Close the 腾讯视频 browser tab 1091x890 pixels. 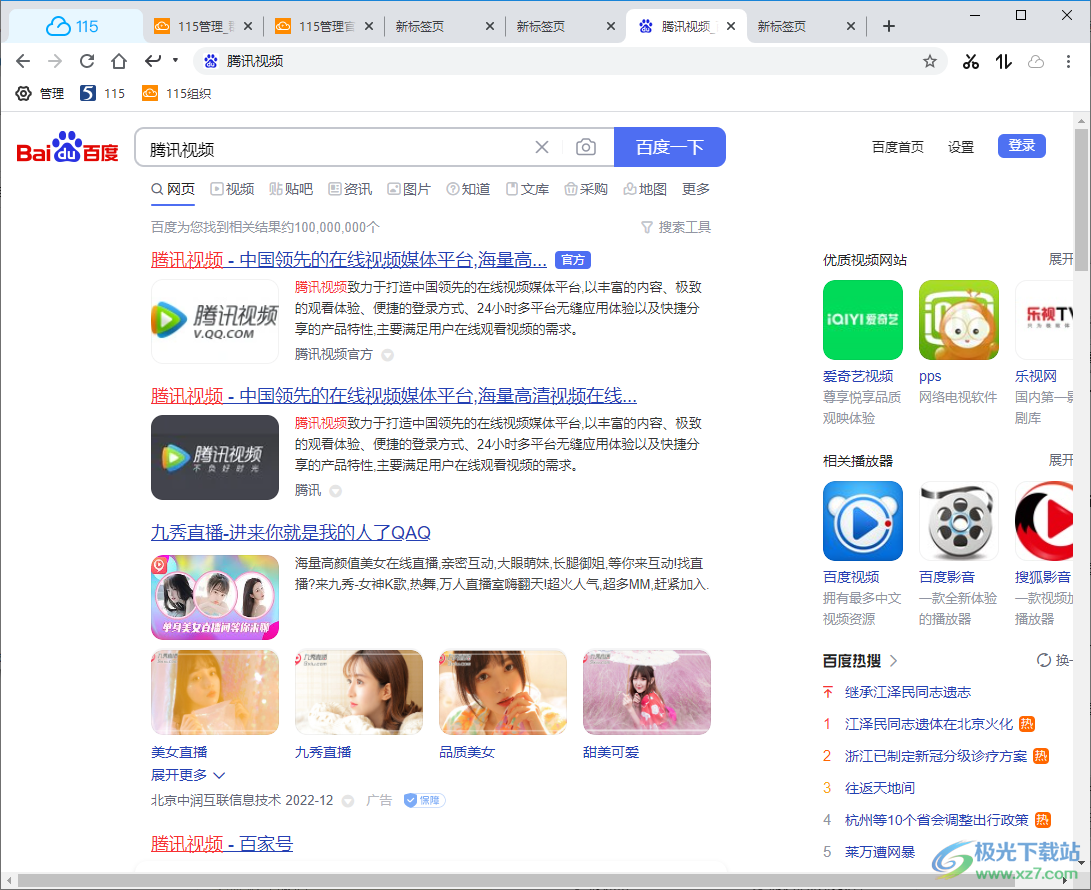click(731, 26)
